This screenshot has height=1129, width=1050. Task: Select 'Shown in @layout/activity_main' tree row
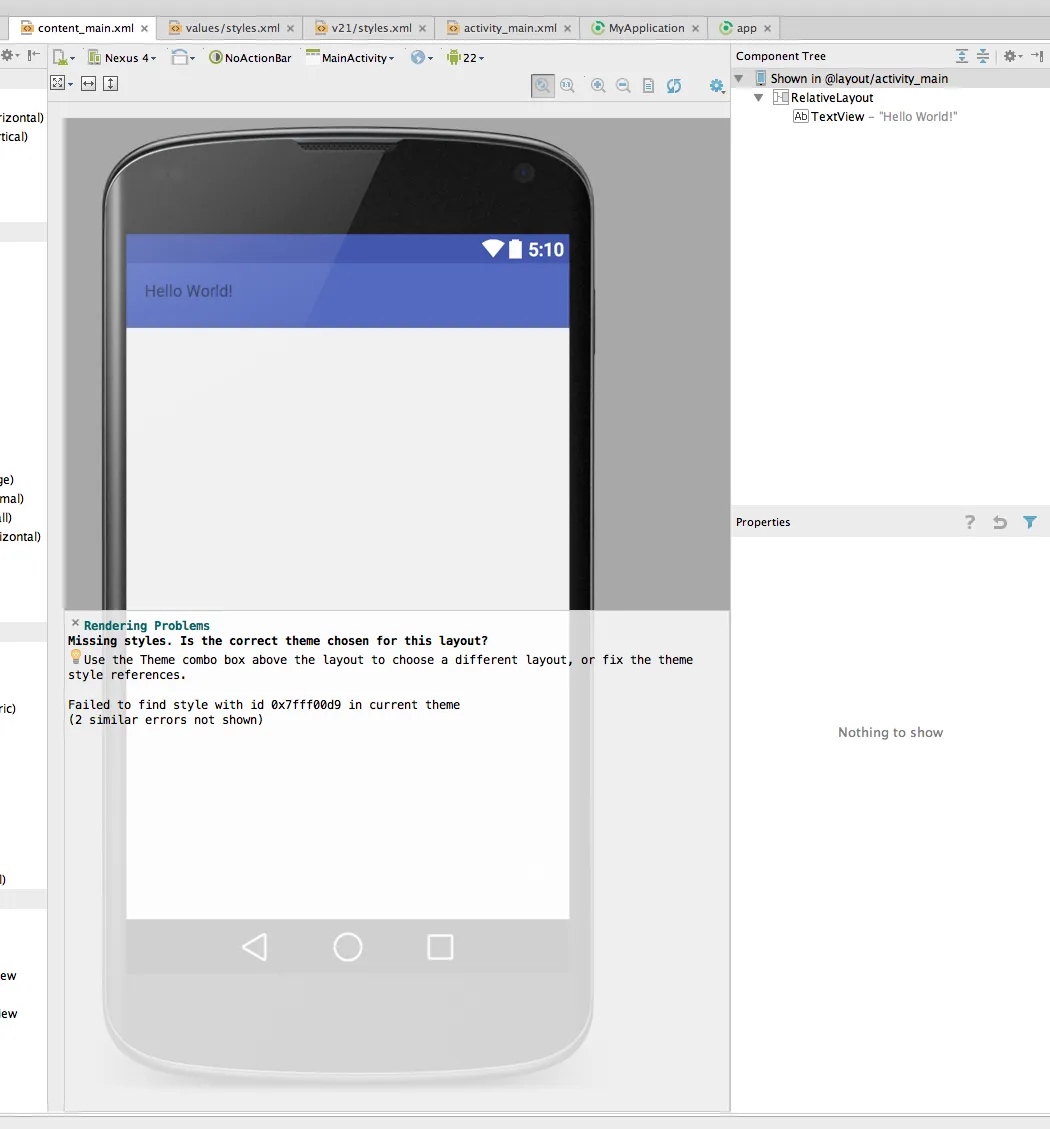(x=890, y=78)
